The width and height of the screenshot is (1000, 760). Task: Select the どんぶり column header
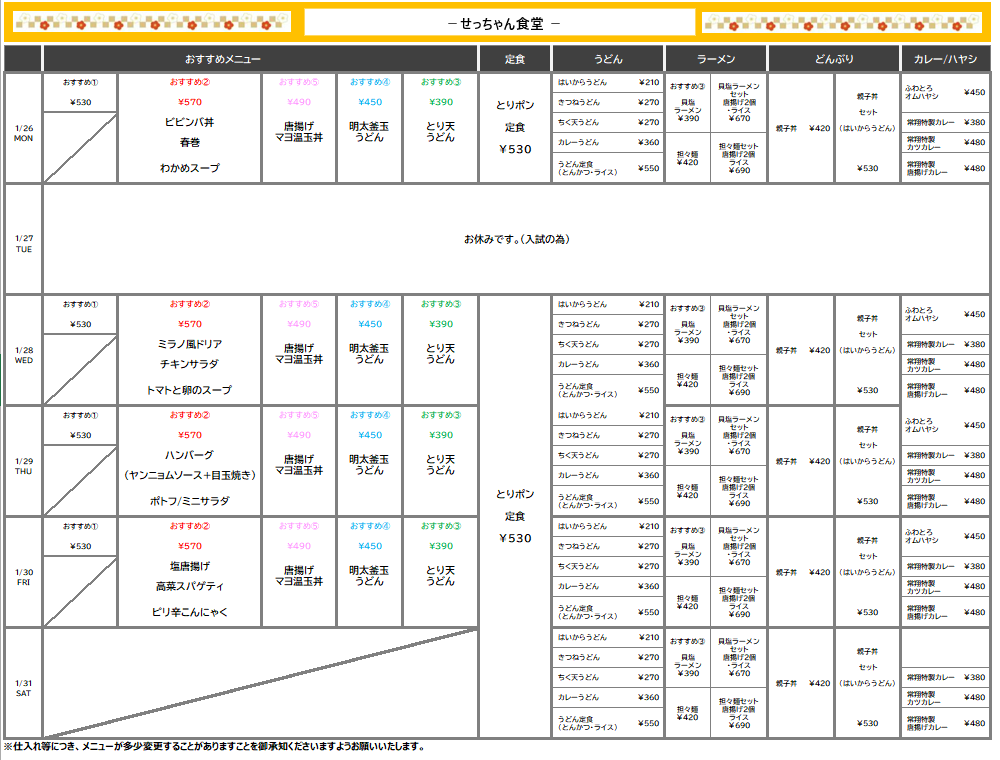834,59
